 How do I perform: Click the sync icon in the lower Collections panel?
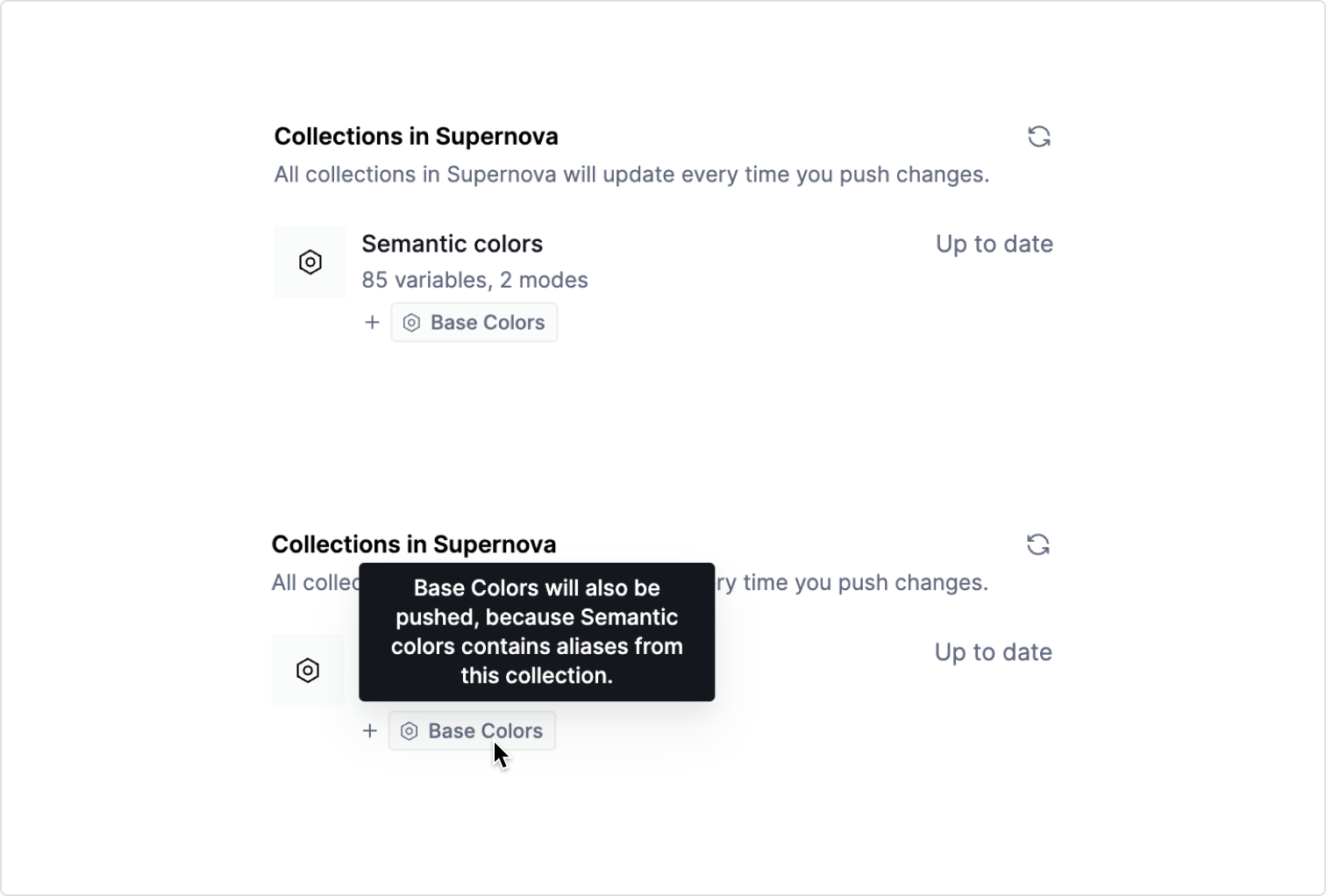[1037, 544]
